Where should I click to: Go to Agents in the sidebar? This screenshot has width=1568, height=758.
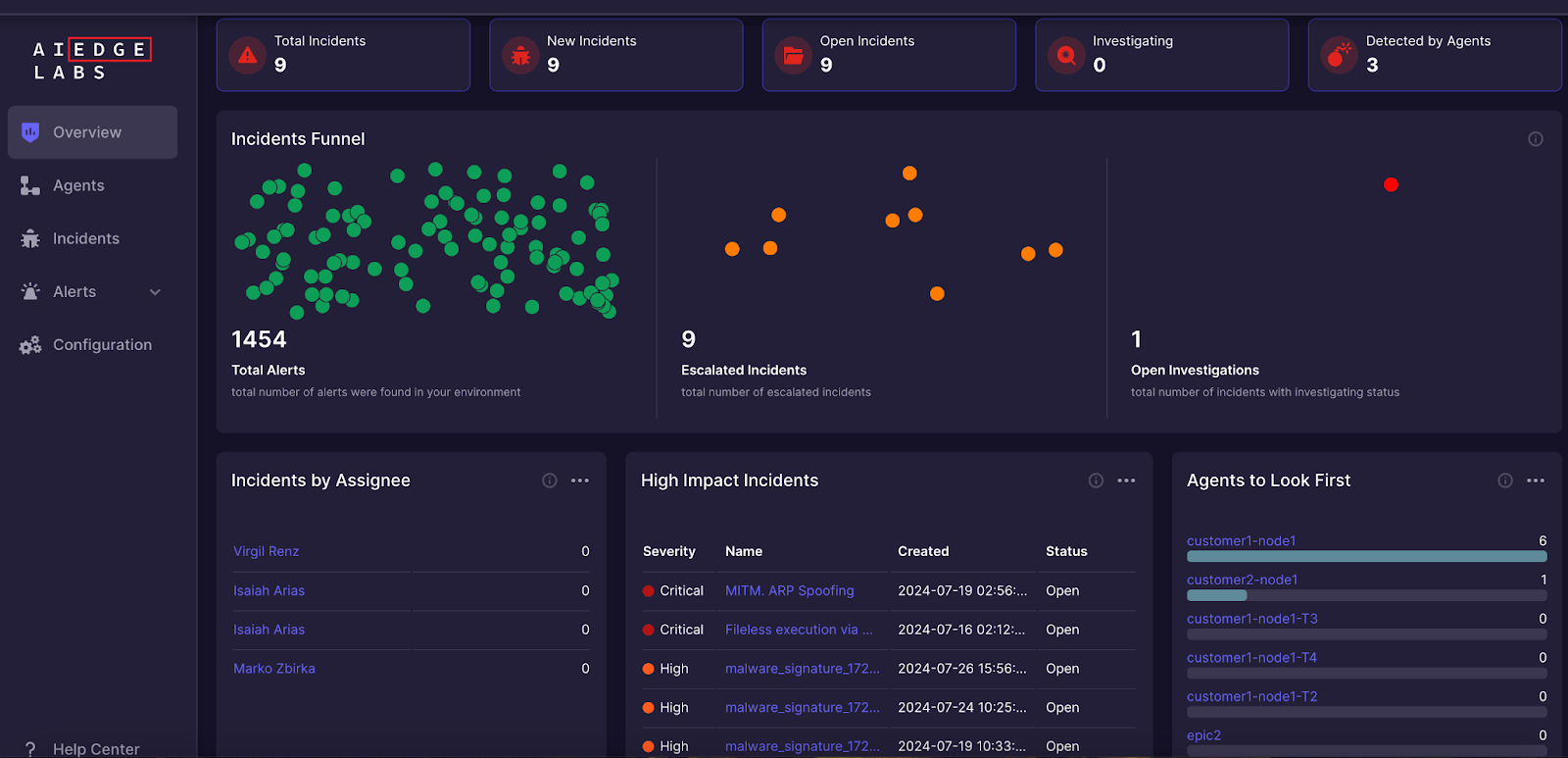pyautogui.click(x=78, y=185)
